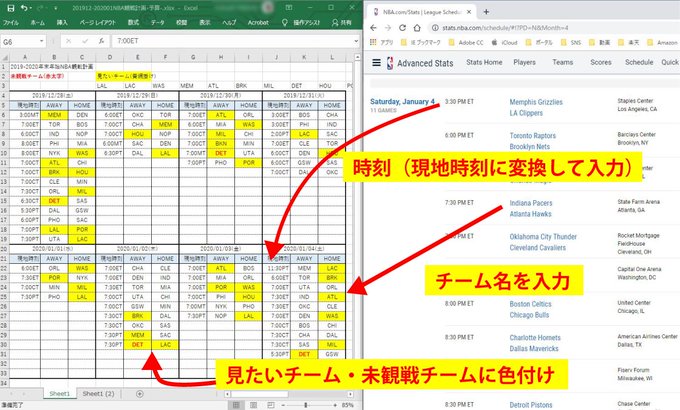Open the 数式 ribbon tab
Viewport: 680px width, 410px height.
133,23
